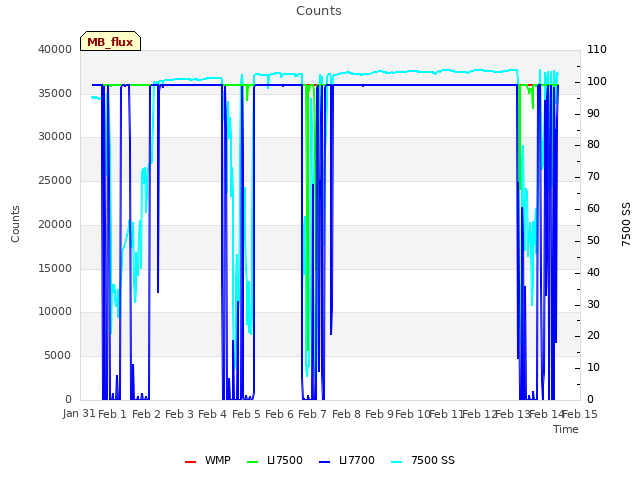Click the 90 tick on right axis
640x480 pixels.
click(593, 113)
